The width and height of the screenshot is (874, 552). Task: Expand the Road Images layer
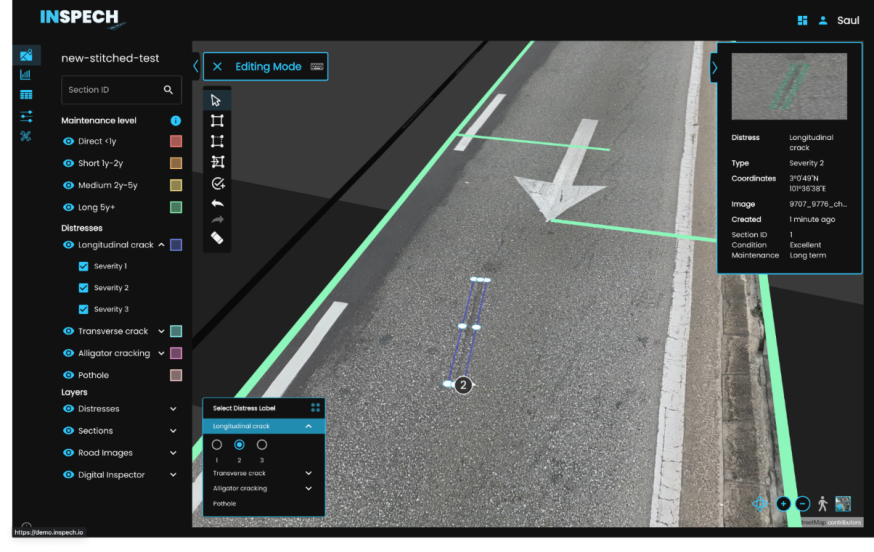[x=173, y=453]
